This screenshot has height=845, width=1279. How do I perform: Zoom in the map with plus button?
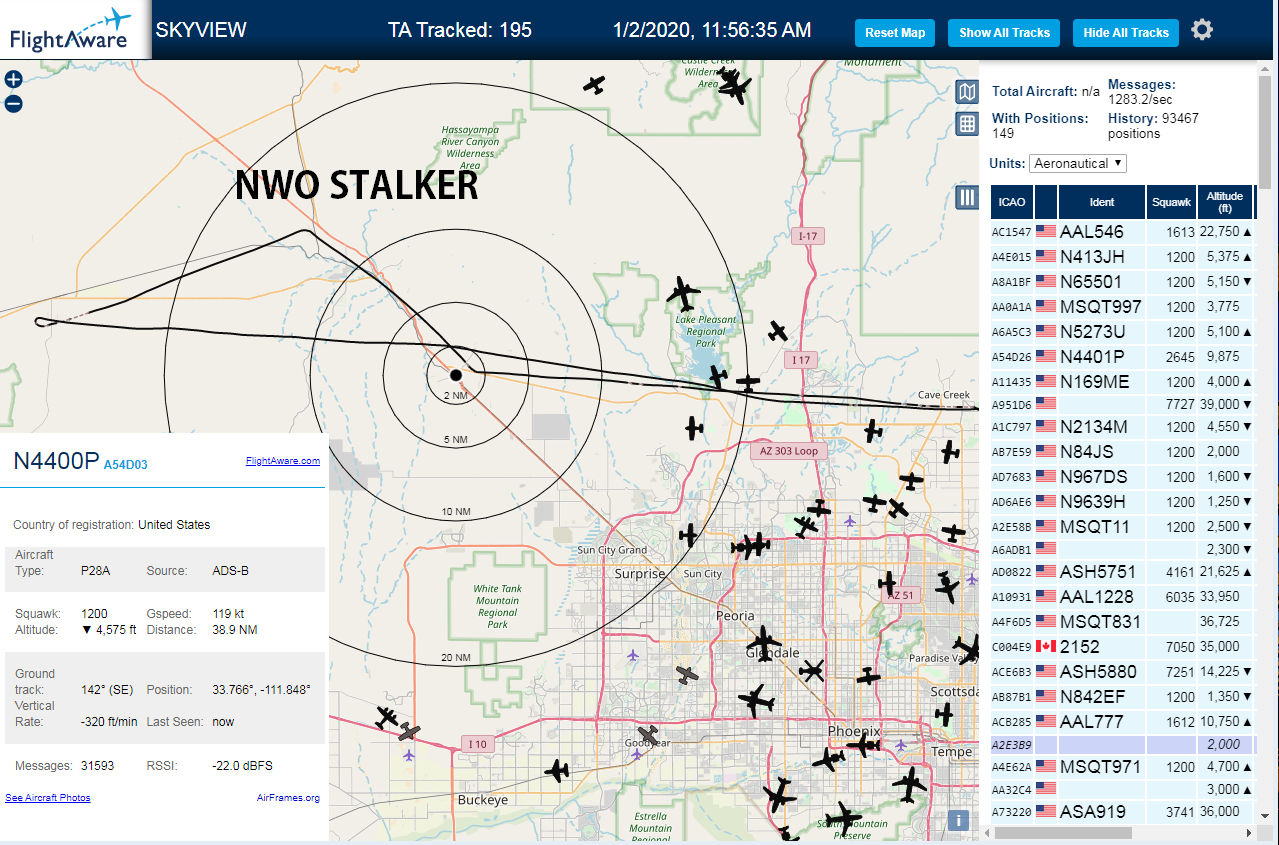[14, 80]
